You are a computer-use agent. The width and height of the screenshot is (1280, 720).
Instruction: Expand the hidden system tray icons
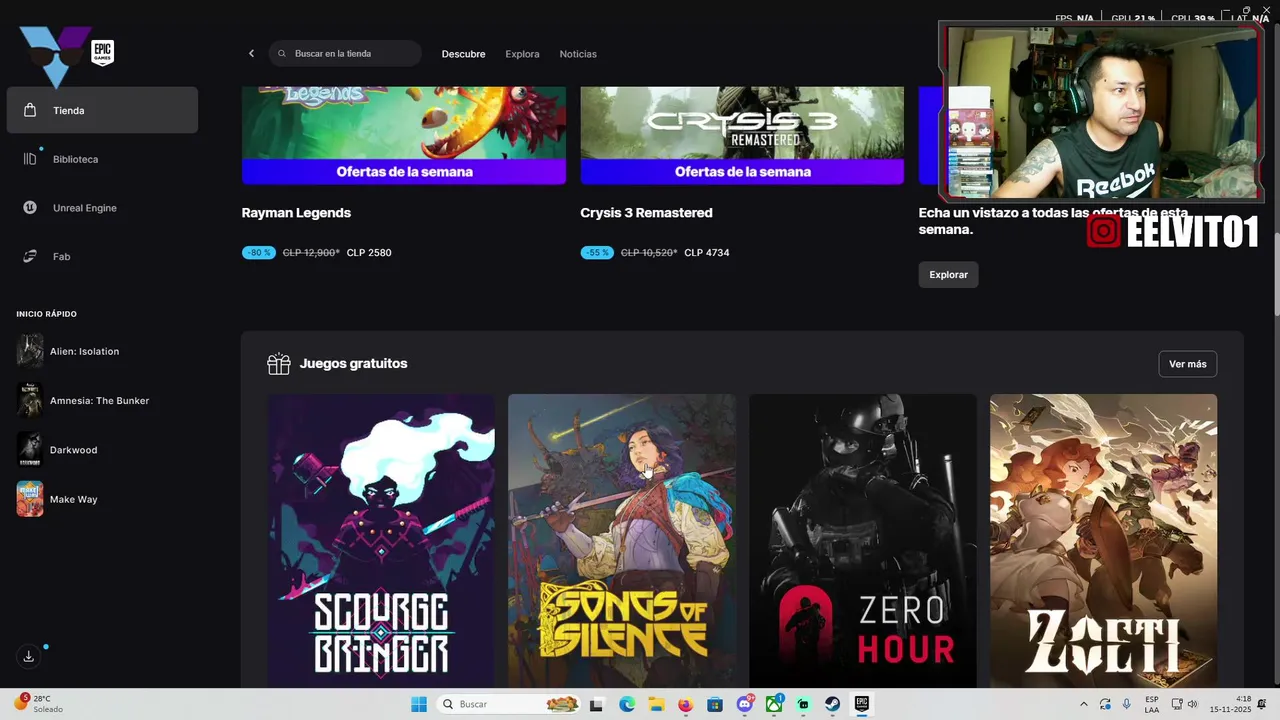pos(1084,704)
